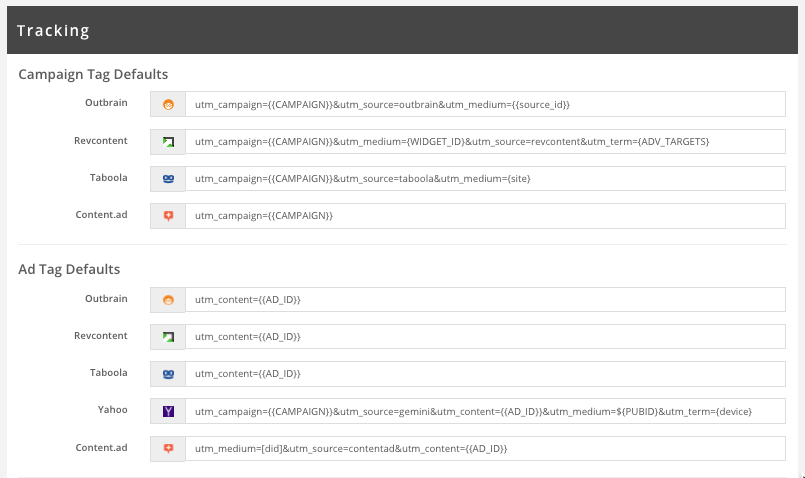Viewport: 805px width, 478px height.
Task: Click Content.ad icon under Campaign Tag Defaults
Action: tap(168, 216)
